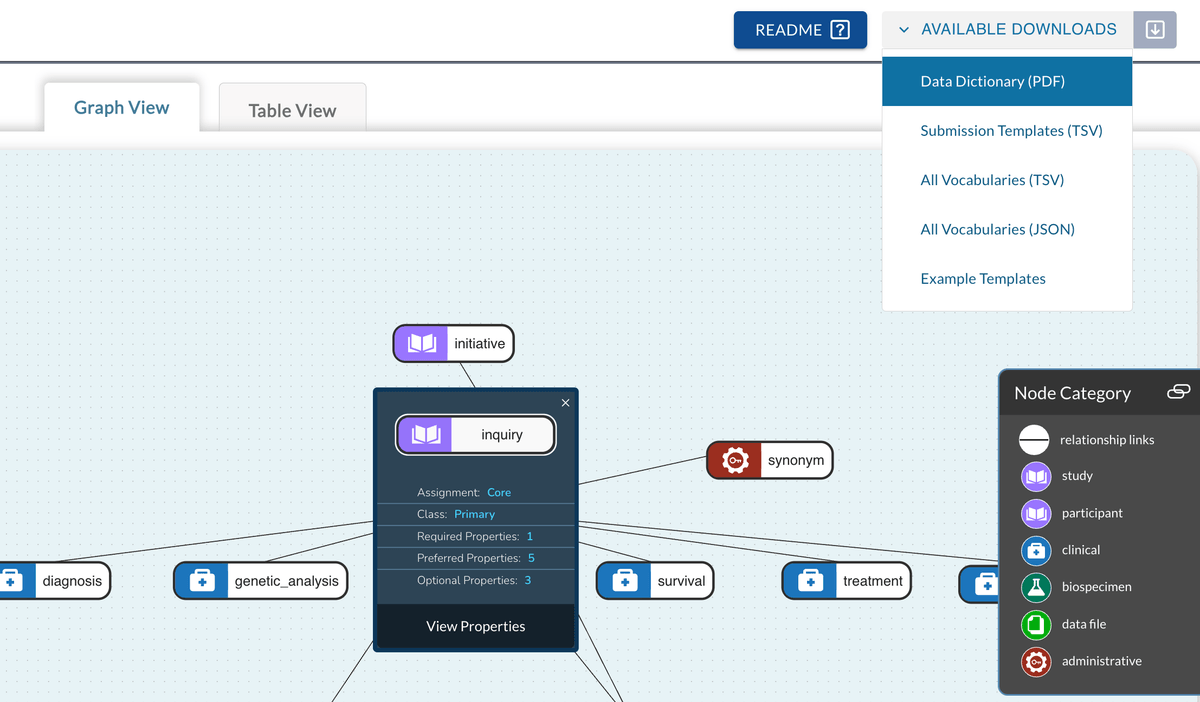Toggle relationship links legend item
The image size is (1200, 702).
click(x=1034, y=440)
